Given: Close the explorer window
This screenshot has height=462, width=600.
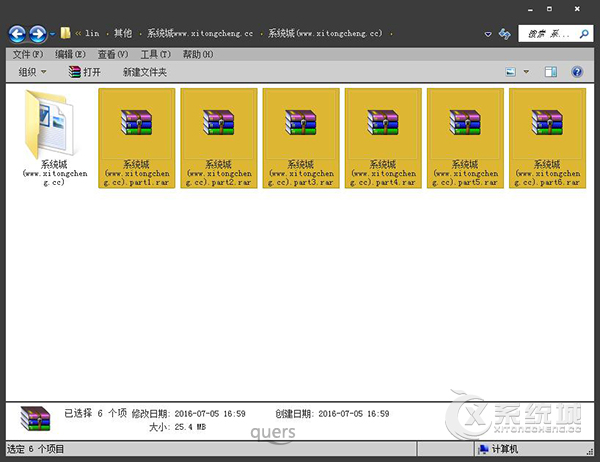Looking at the screenshot, I should pyautogui.click(x=577, y=9).
